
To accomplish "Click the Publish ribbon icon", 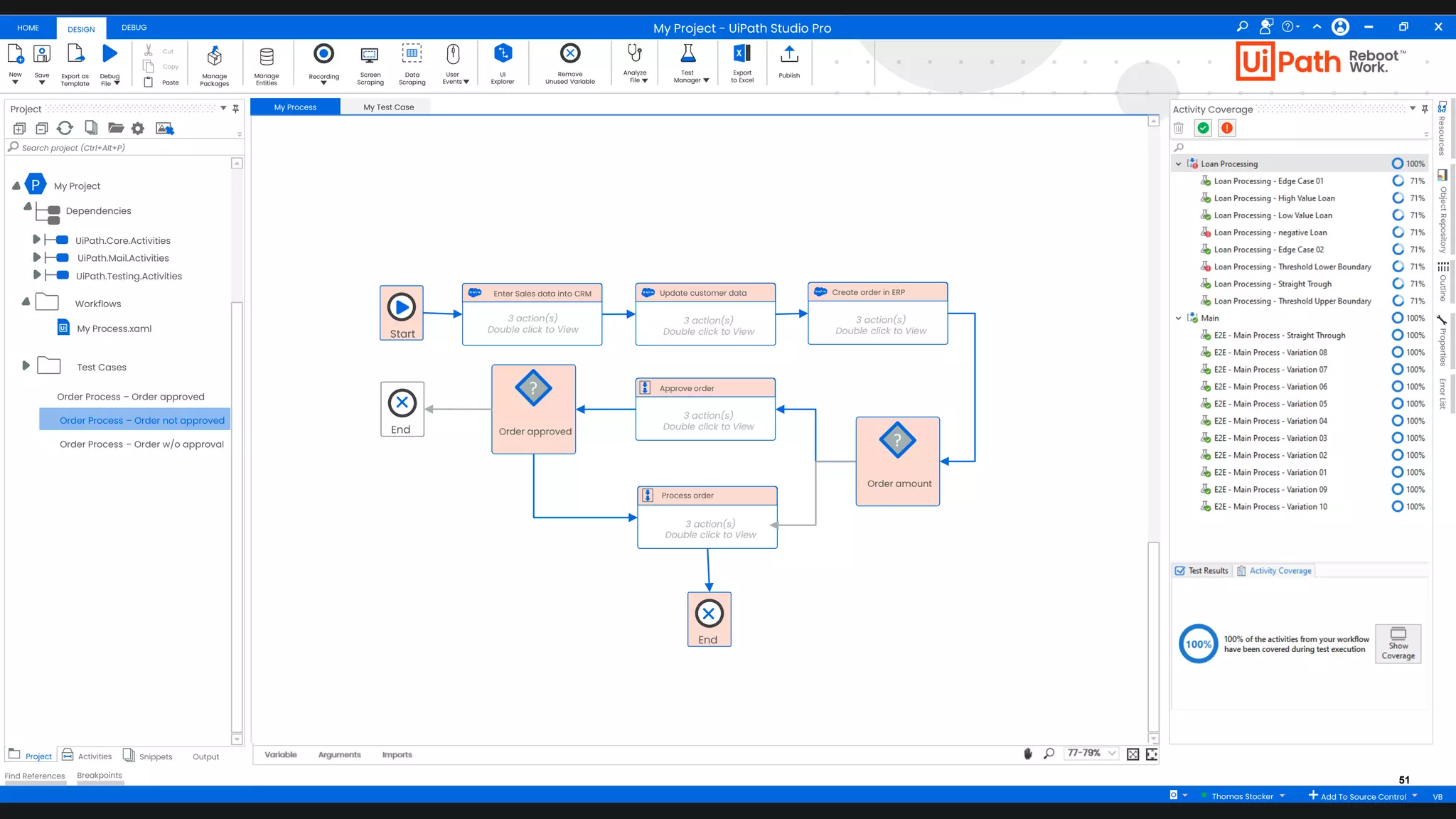I will 789,55.
